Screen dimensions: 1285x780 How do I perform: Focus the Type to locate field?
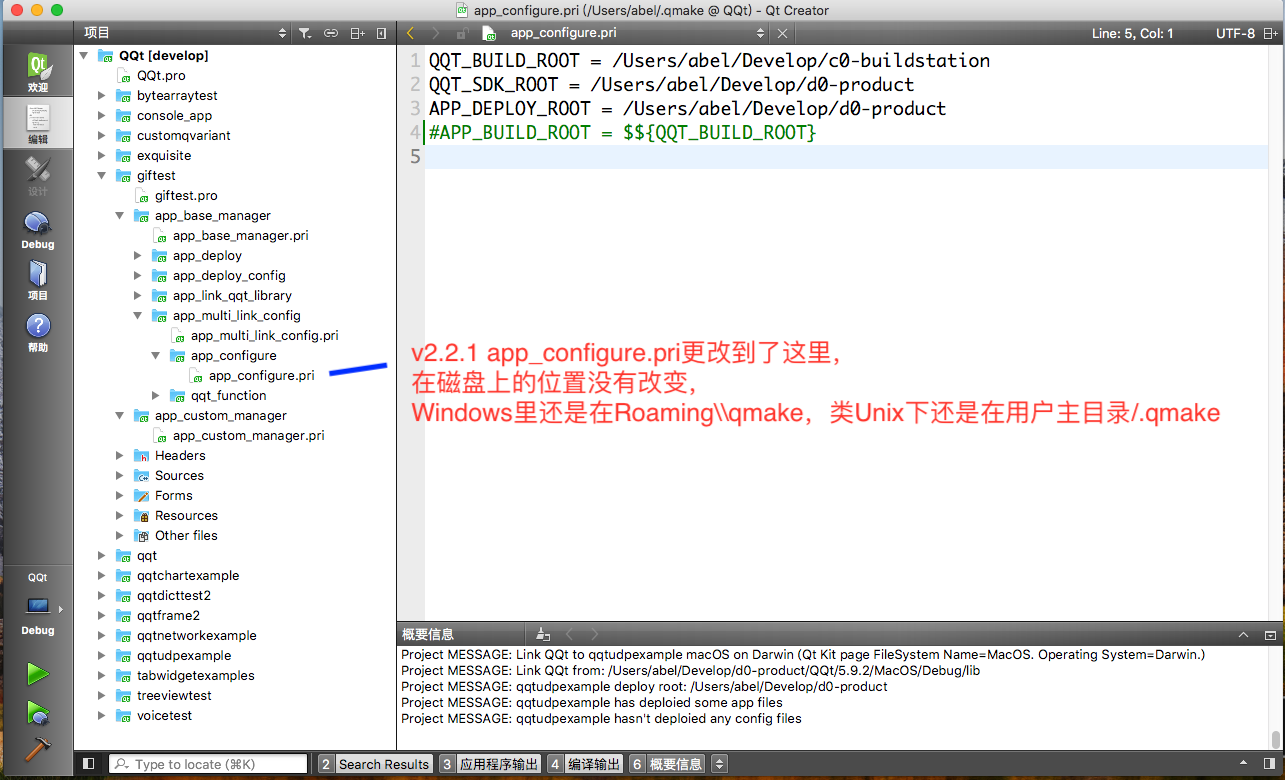[208, 764]
